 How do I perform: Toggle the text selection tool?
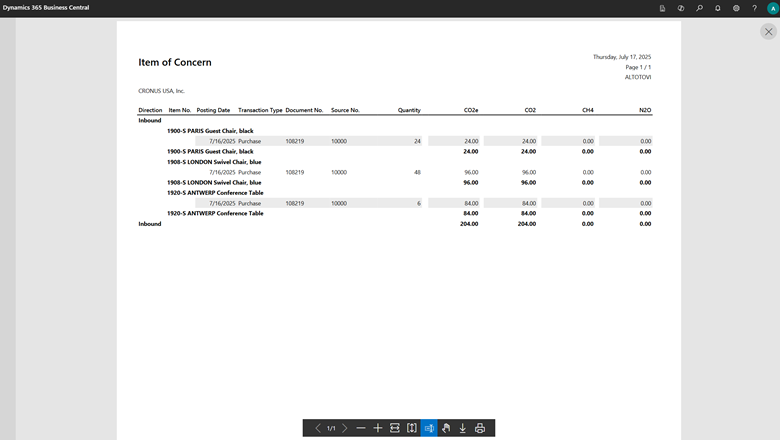click(x=429, y=428)
